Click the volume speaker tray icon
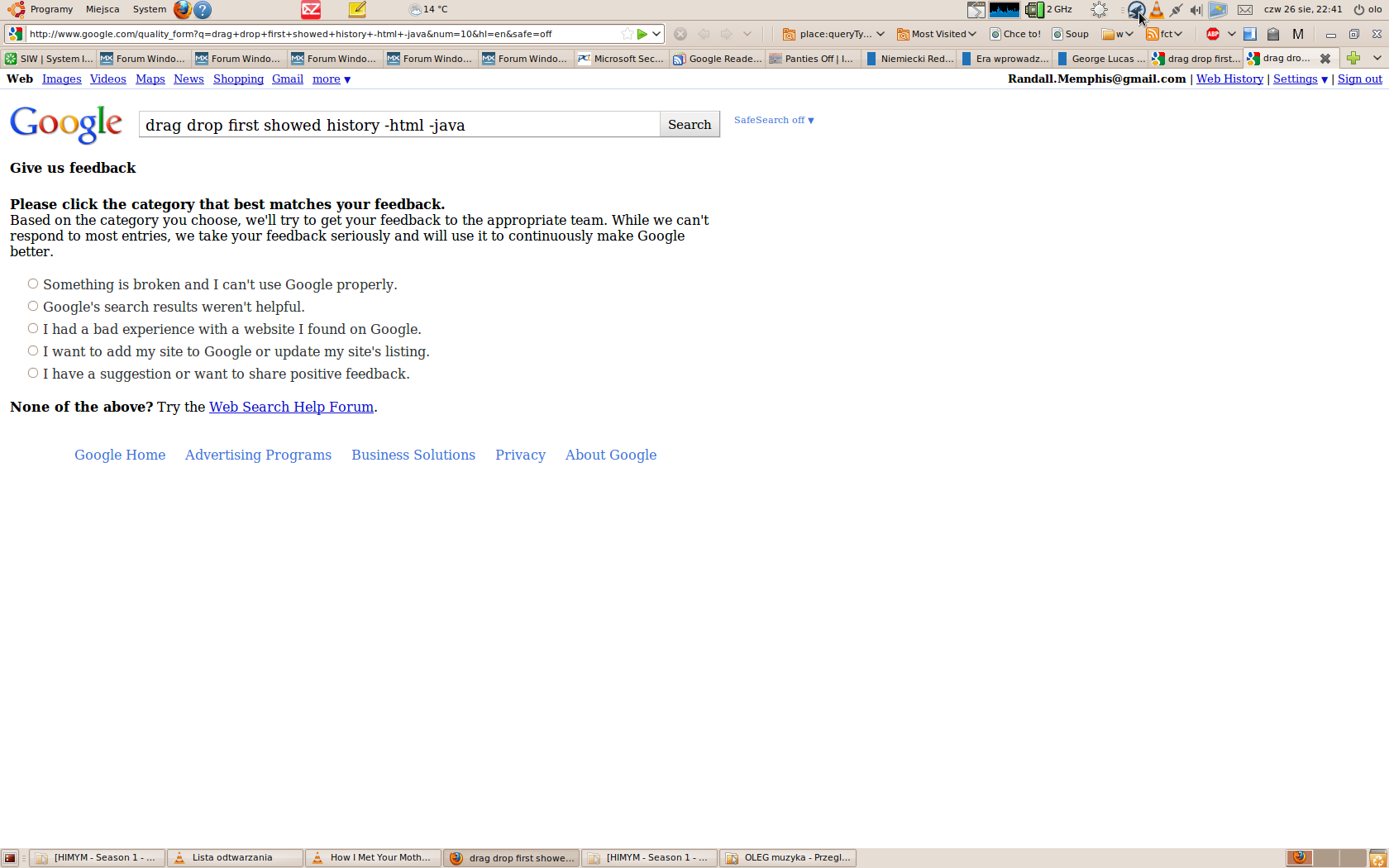 [x=1196, y=10]
